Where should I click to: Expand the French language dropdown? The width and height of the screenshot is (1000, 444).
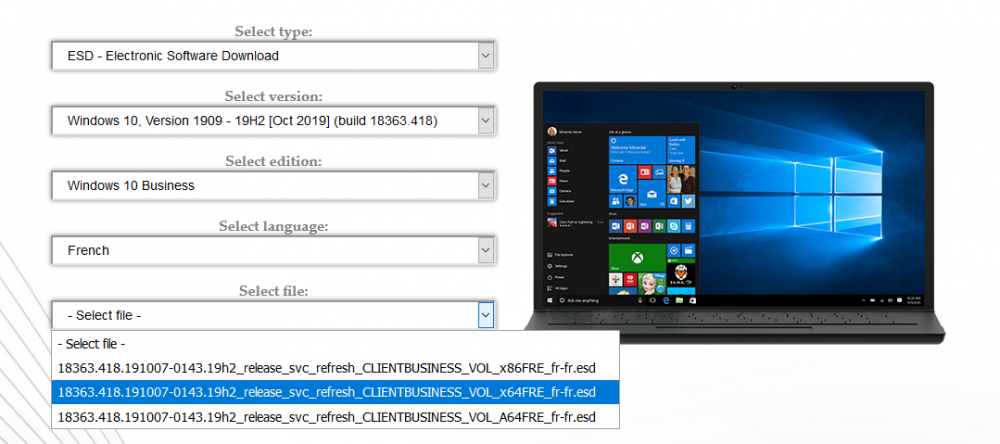pos(273,251)
